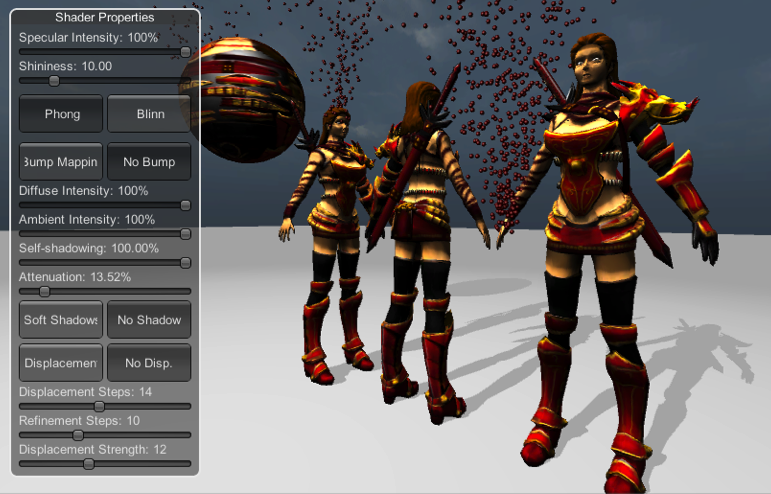
Task: Click the Attenuation slider knob
Action: pyautogui.click(x=44, y=292)
